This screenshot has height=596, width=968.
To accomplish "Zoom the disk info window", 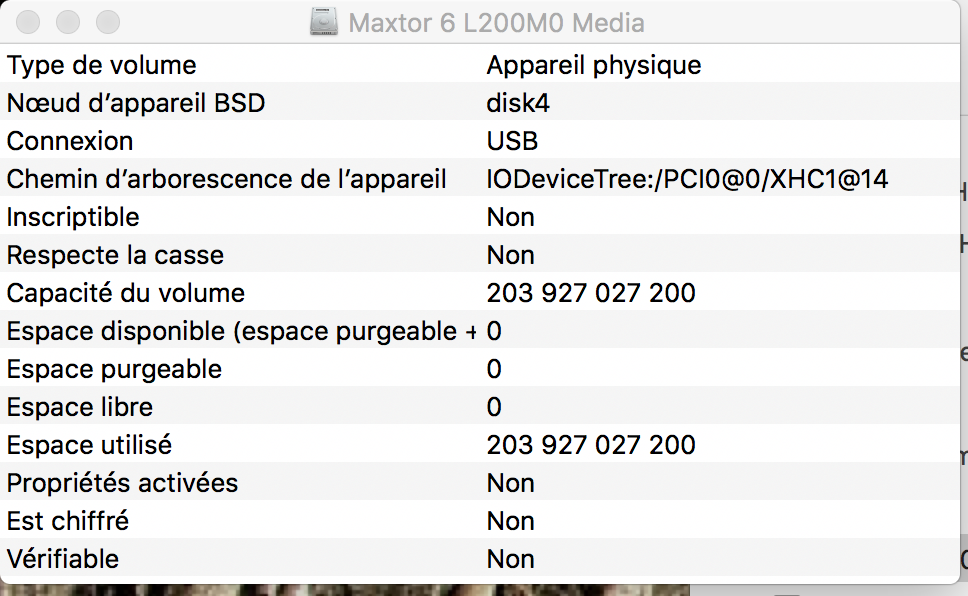I will (x=107, y=22).
